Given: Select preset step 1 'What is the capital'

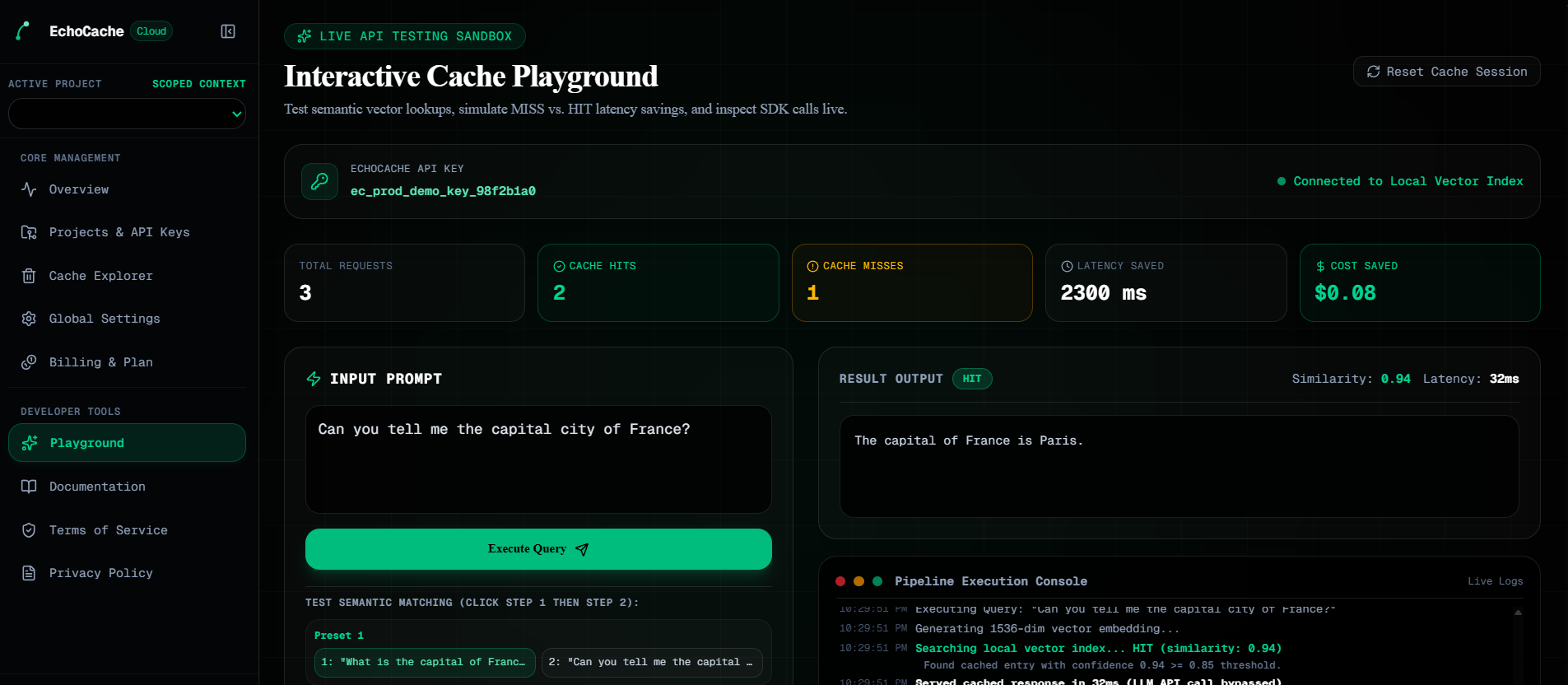Looking at the screenshot, I should tap(425, 662).
